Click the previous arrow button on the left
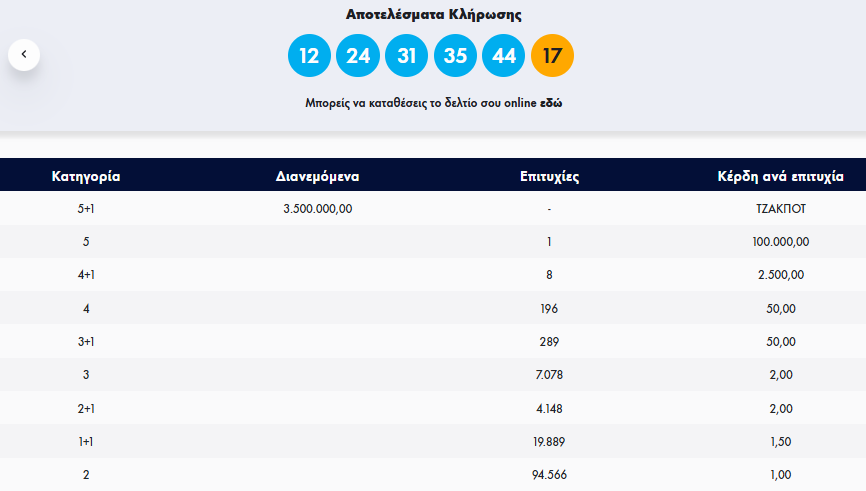Image resolution: width=866 pixels, height=491 pixels. click(x=24, y=54)
